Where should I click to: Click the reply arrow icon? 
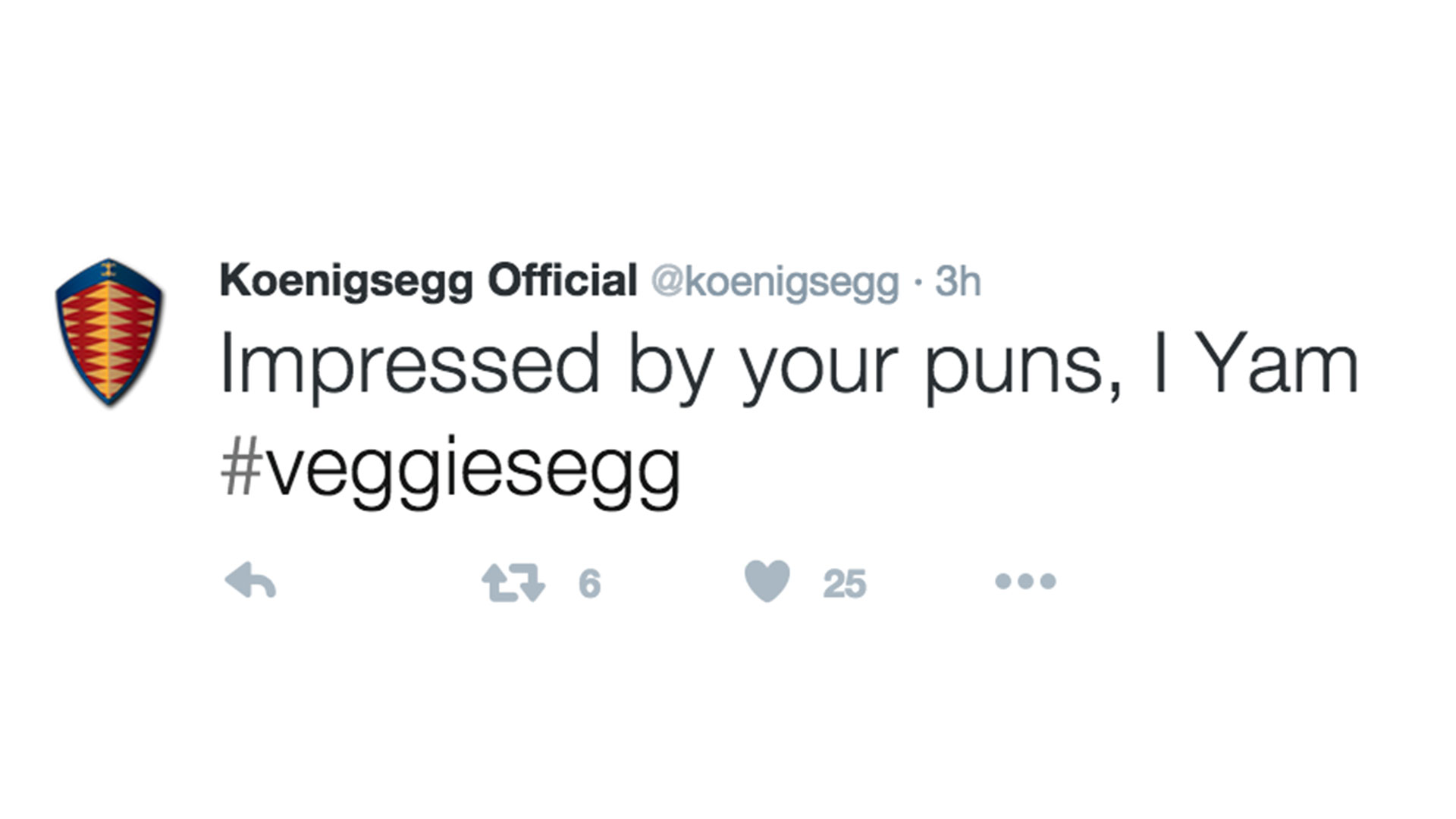(x=250, y=582)
